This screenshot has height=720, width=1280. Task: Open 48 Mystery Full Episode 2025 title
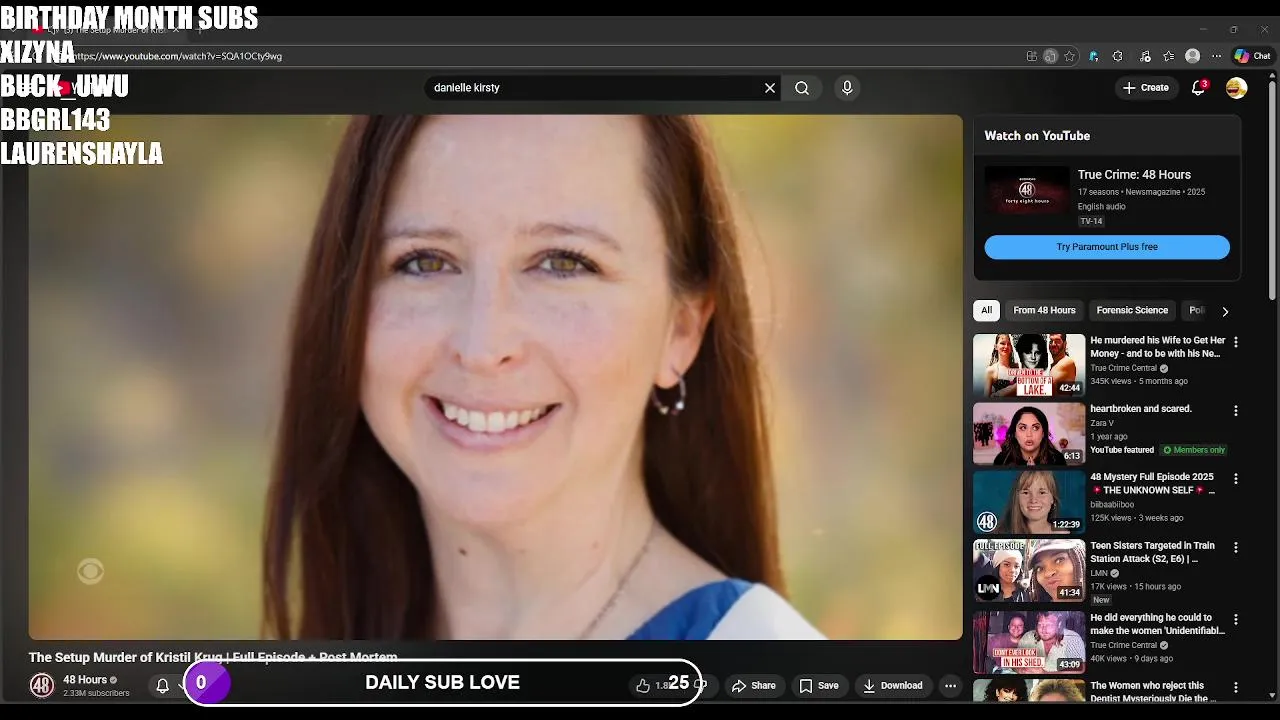(1153, 484)
